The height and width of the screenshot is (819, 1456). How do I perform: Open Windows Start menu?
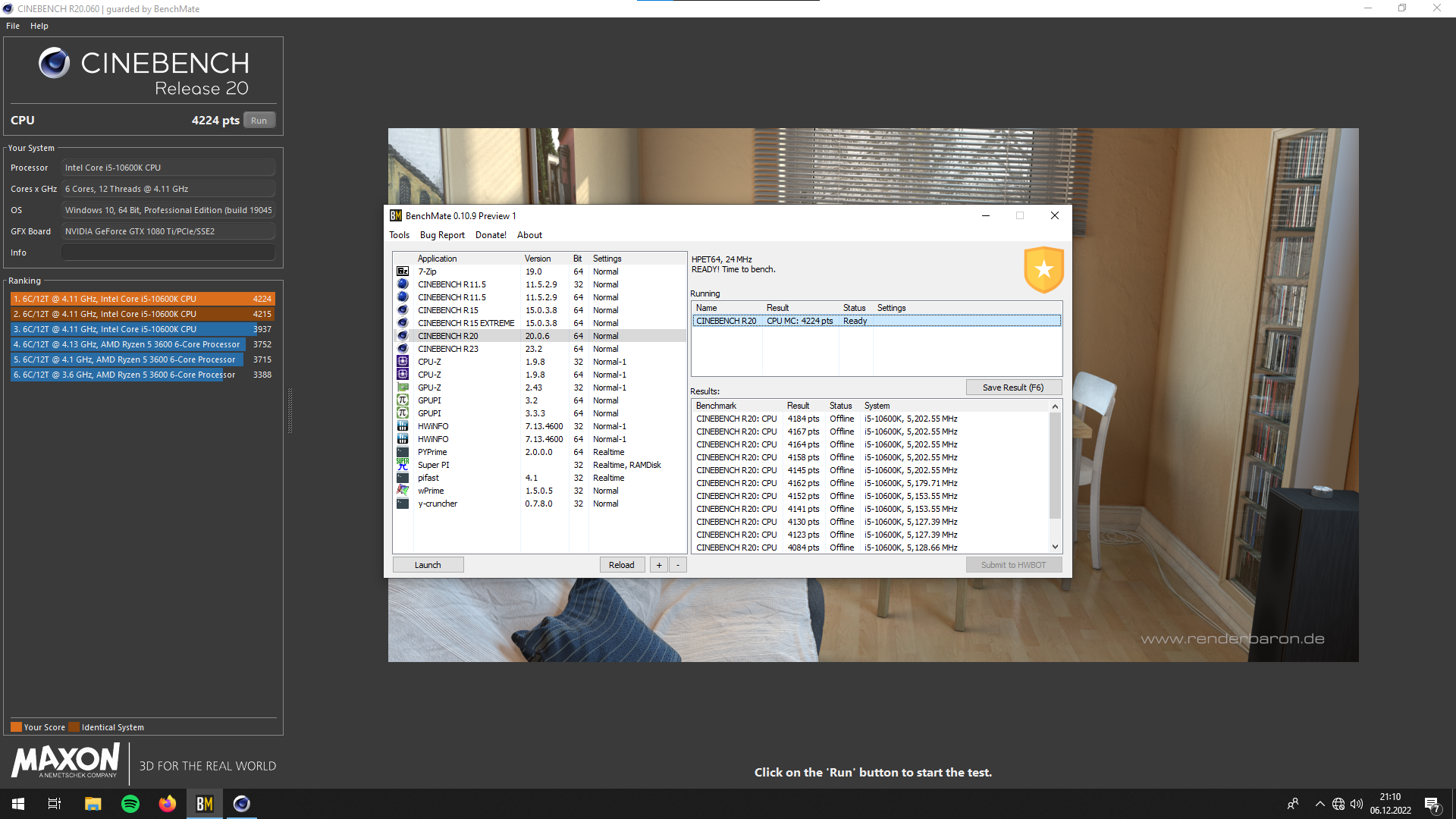pyautogui.click(x=18, y=804)
